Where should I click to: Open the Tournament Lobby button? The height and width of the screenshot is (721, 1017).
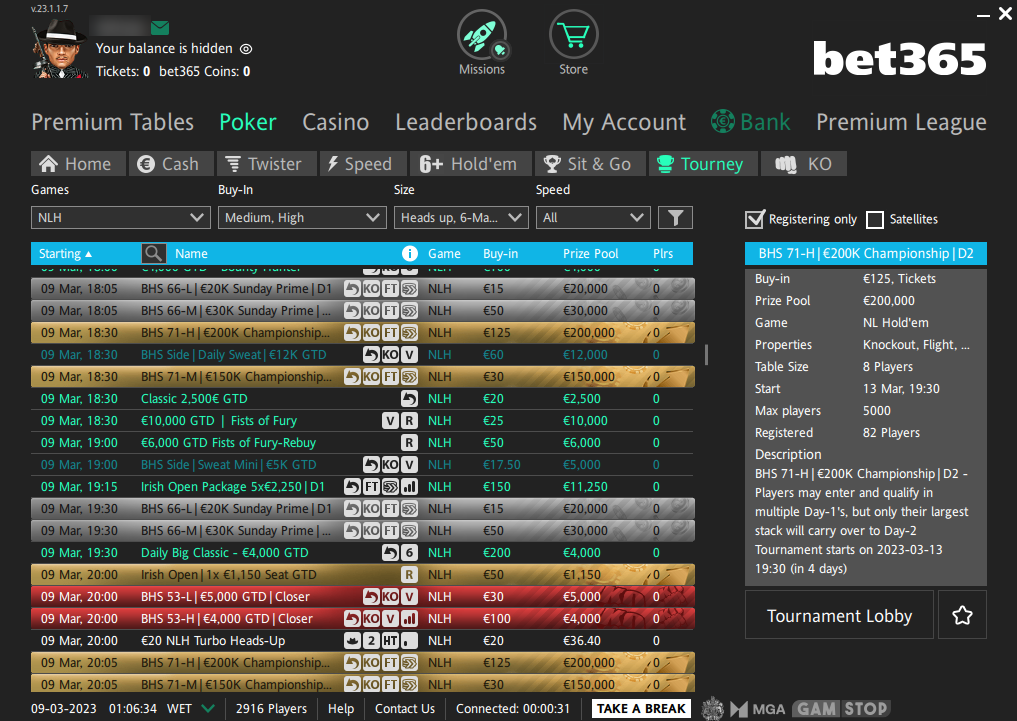coord(839,615)
